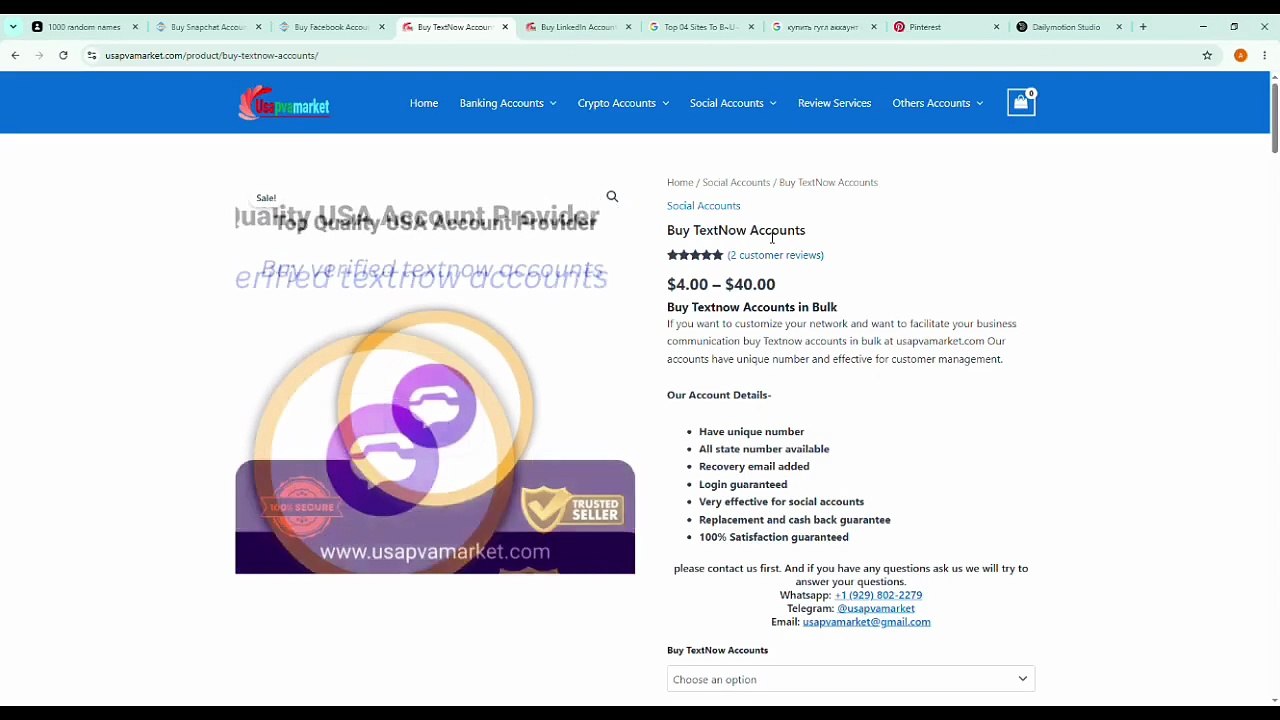Click the usapvamarket@gmail.com email link
This screenshot has width=1280, height=720.
[x=866, y=622]
